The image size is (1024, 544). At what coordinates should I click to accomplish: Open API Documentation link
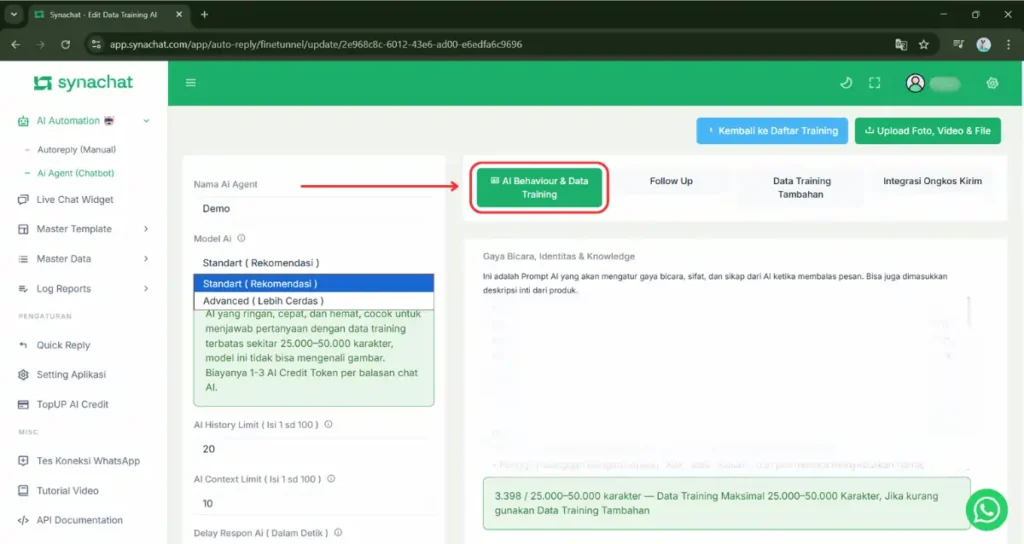coord(80,520)
